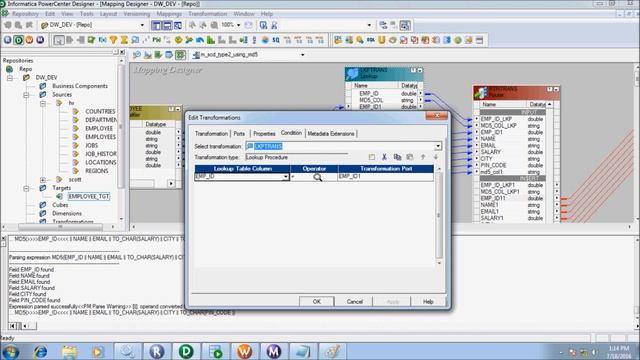Screen dimensions: 640x360
Task: Click OK in Edit Transformations dialog
Action: pyautogui.click(x=317, y=301)
